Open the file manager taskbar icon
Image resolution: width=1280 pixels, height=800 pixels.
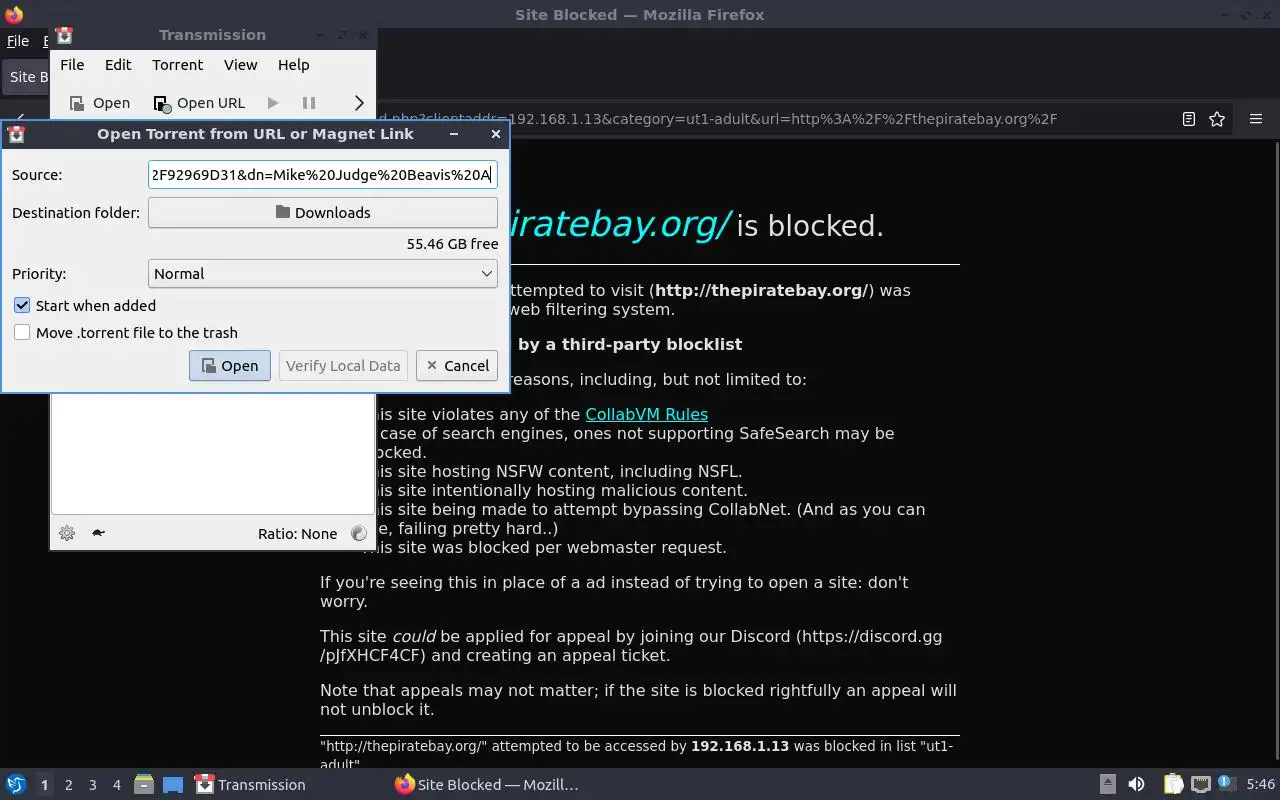(143, 785)
